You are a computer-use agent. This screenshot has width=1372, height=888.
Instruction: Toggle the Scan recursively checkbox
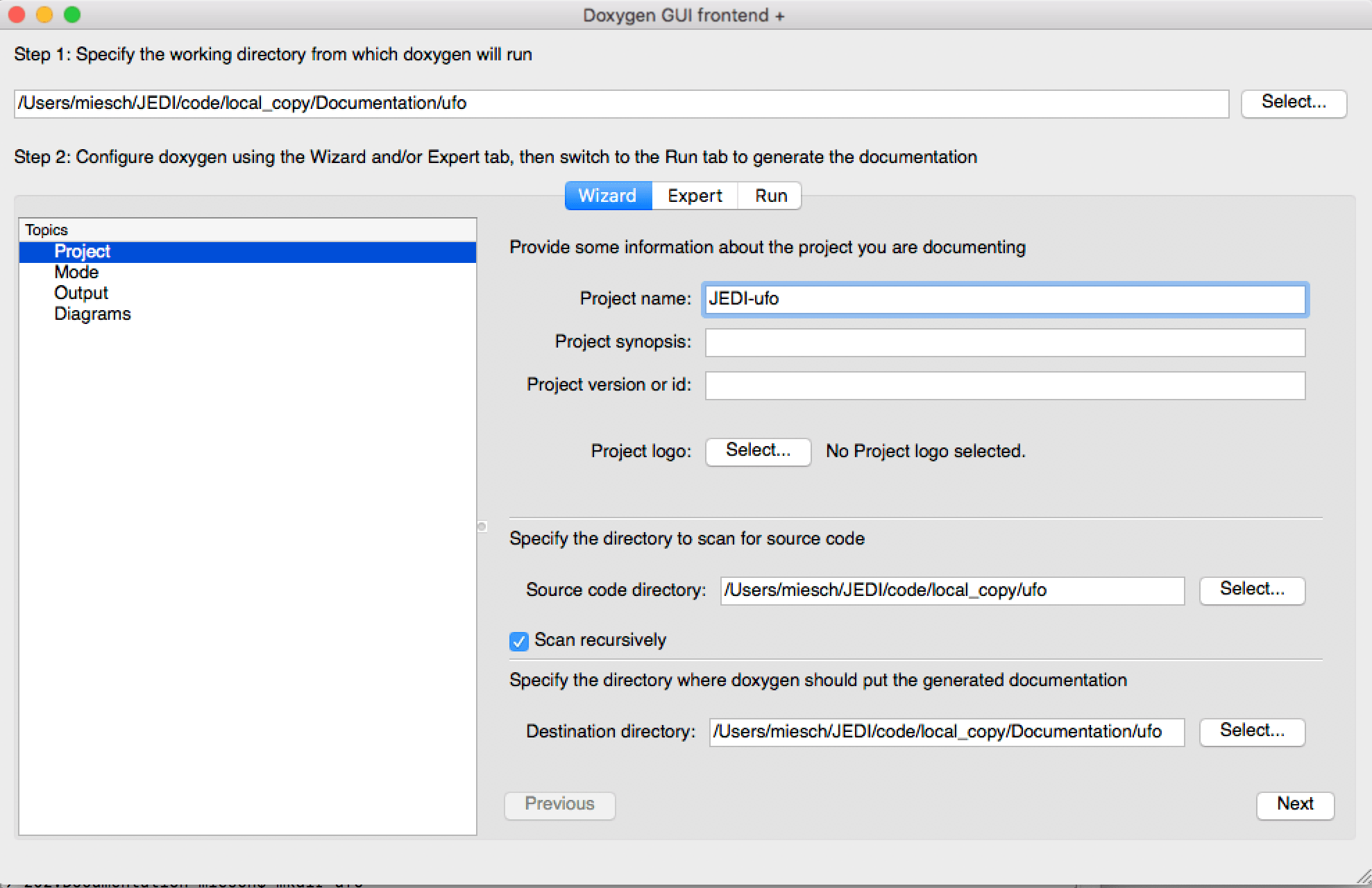[519, 641]
